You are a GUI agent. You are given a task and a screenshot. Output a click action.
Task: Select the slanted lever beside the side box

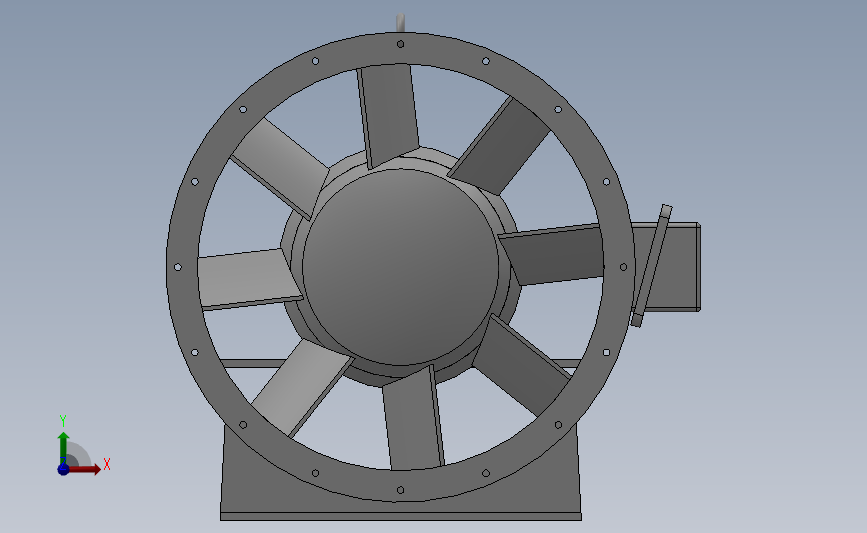651,266
